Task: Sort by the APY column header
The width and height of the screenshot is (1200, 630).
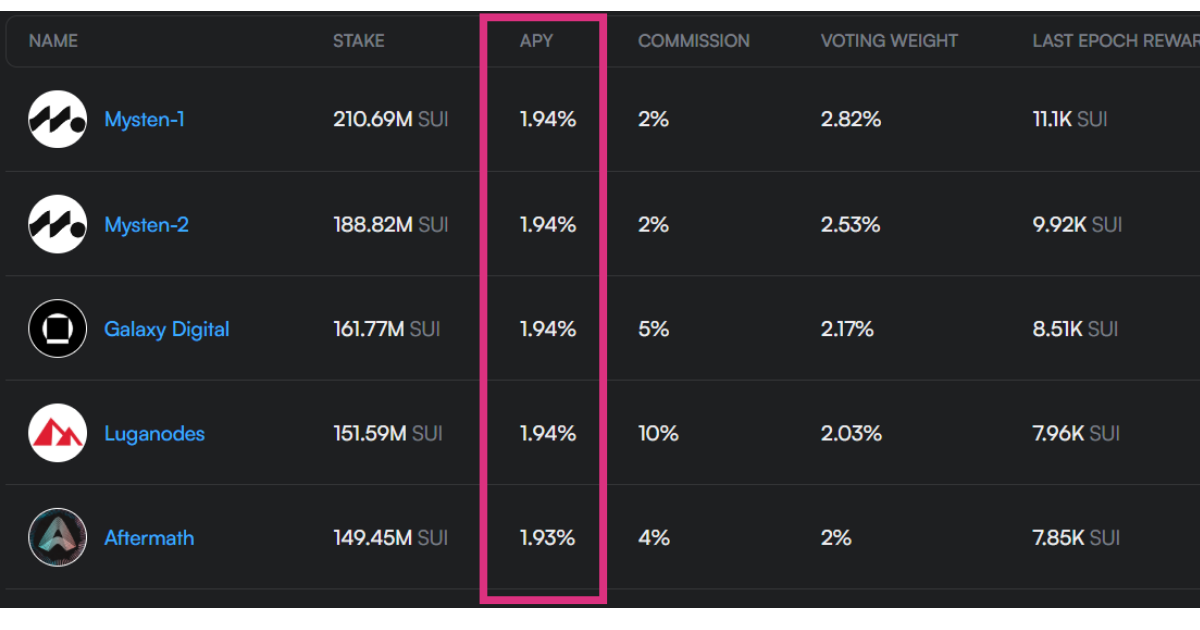Action: (x=536, y=41)
